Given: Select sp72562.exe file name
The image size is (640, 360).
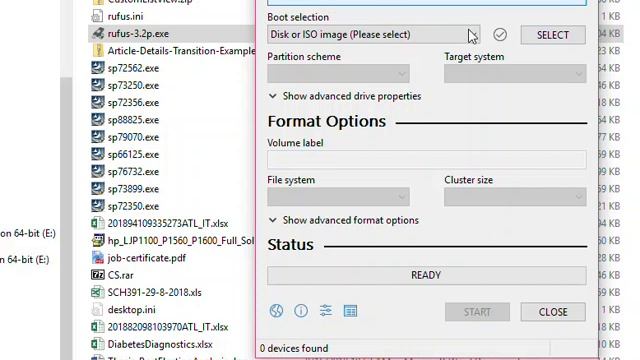Looking at the screenshot, I should tap(133, 68).
